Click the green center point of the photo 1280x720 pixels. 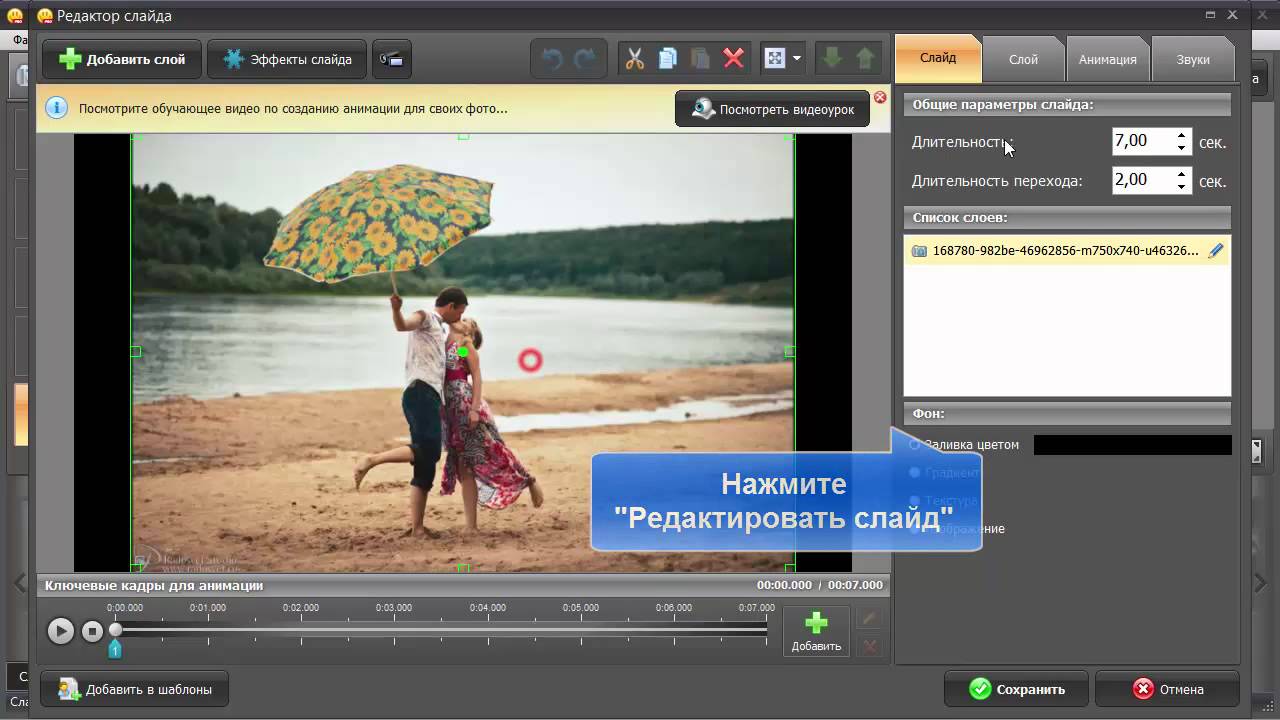463,351
